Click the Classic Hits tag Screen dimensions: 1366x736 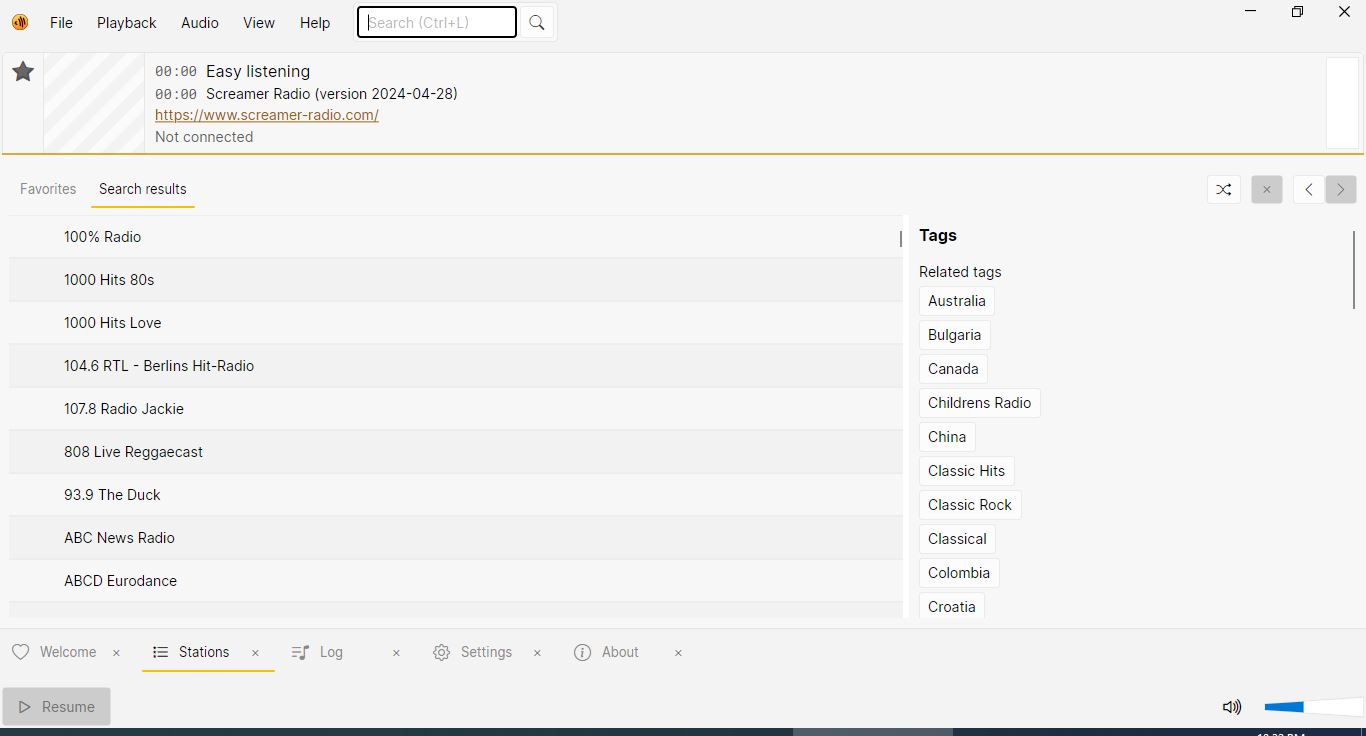[x=967, y=471]
